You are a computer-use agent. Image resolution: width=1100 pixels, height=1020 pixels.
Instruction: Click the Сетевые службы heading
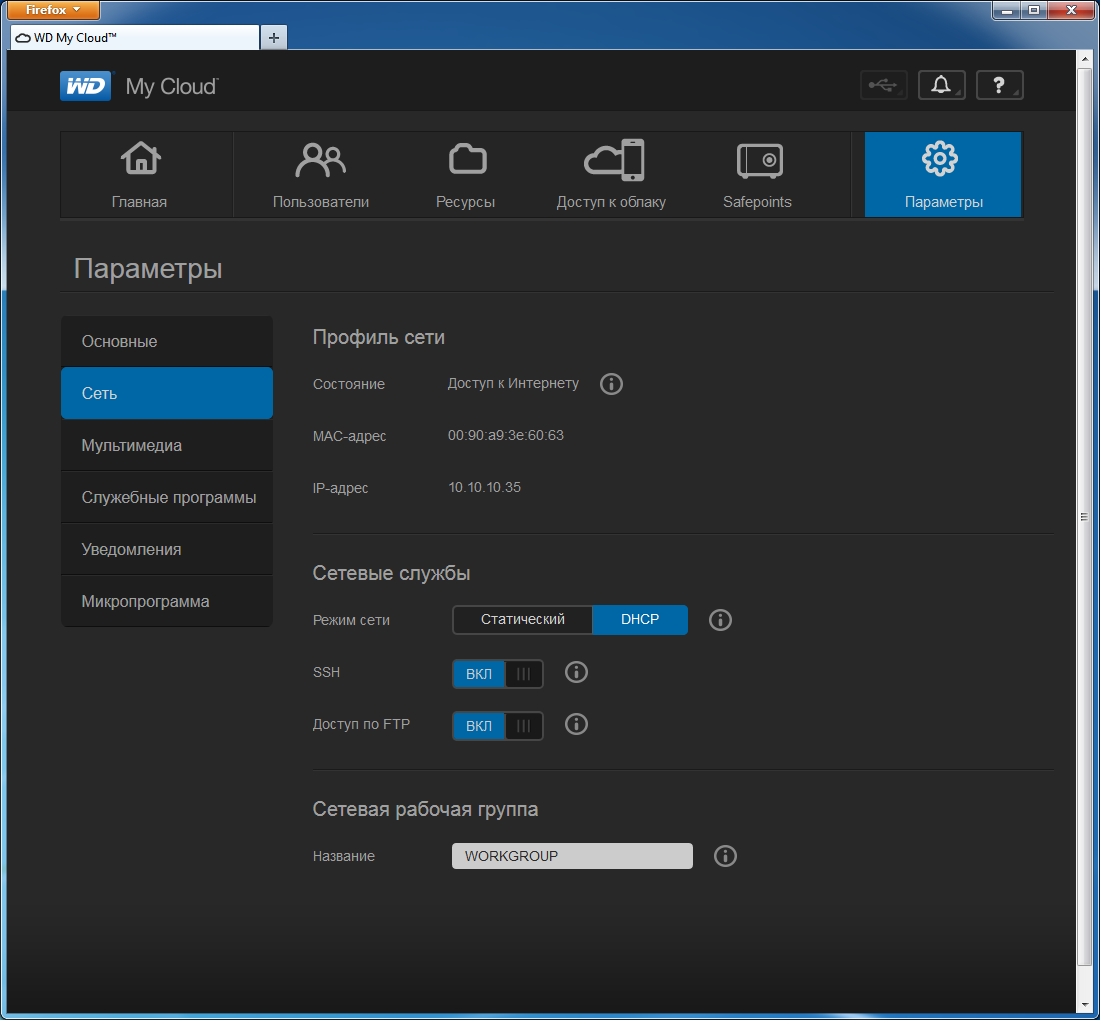391,573
